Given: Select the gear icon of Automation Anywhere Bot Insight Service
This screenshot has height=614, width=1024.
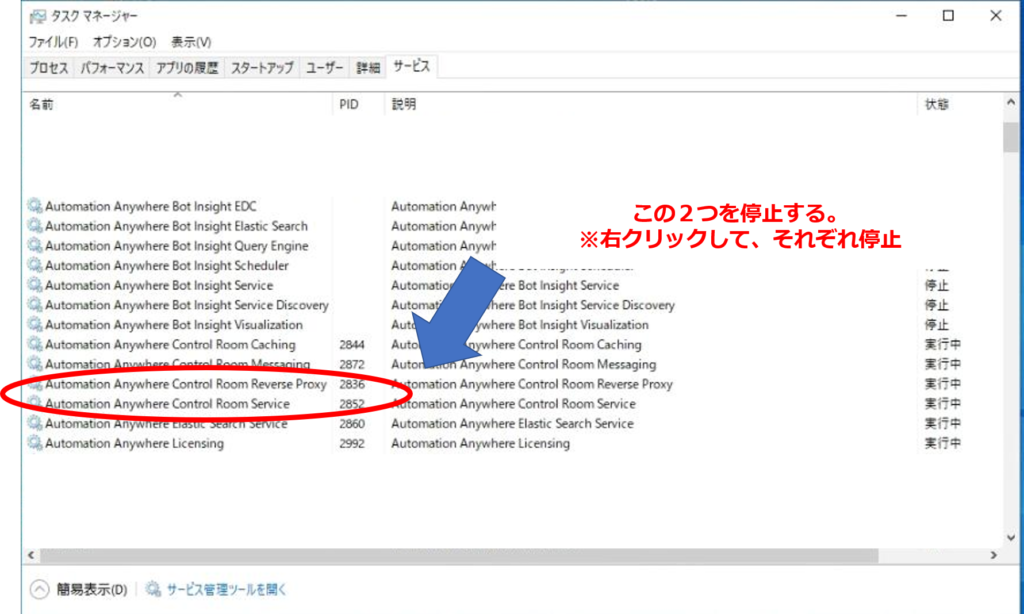Looking at the screenshot, I should click(35, 285).
